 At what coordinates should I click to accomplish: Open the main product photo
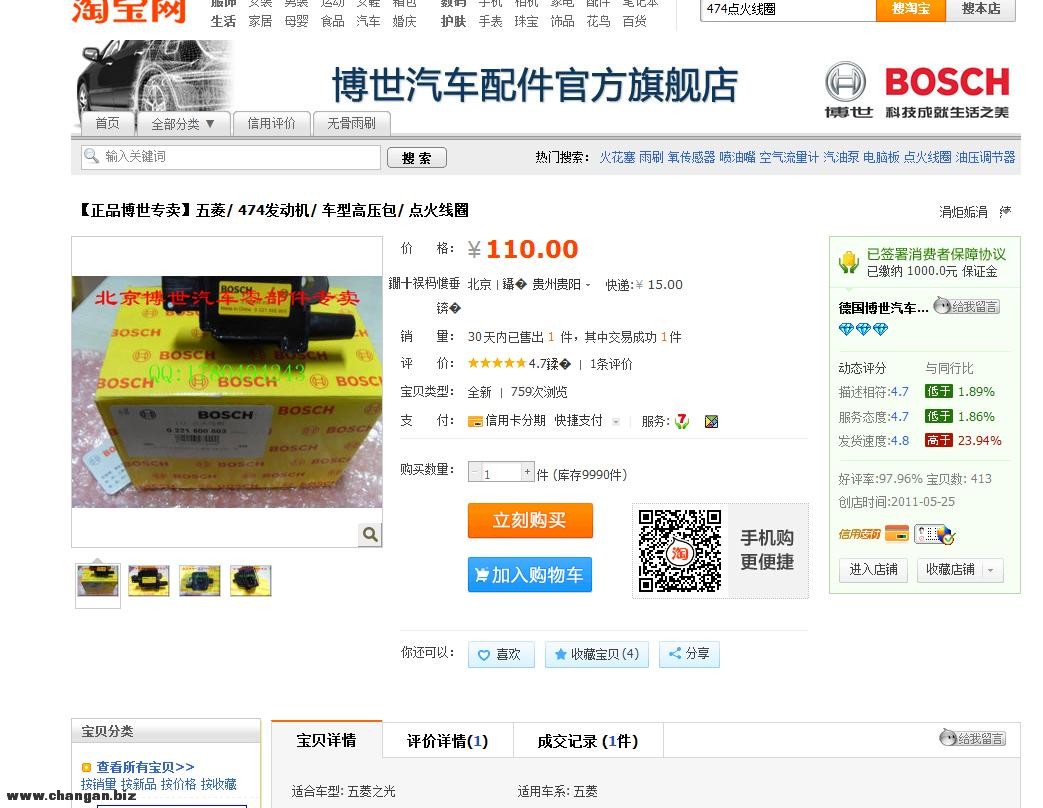point(227,392)
